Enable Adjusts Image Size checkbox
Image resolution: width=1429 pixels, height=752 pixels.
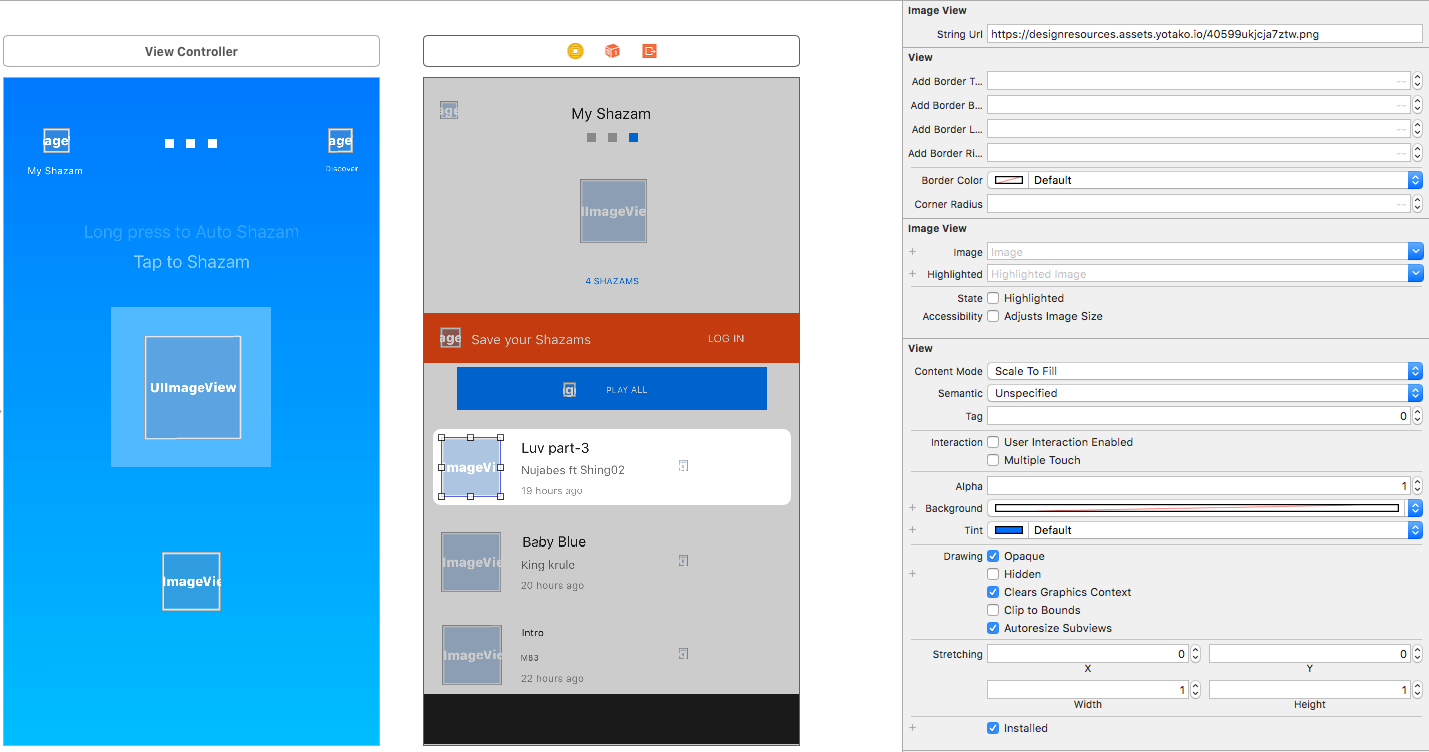(x=993, y=316)
